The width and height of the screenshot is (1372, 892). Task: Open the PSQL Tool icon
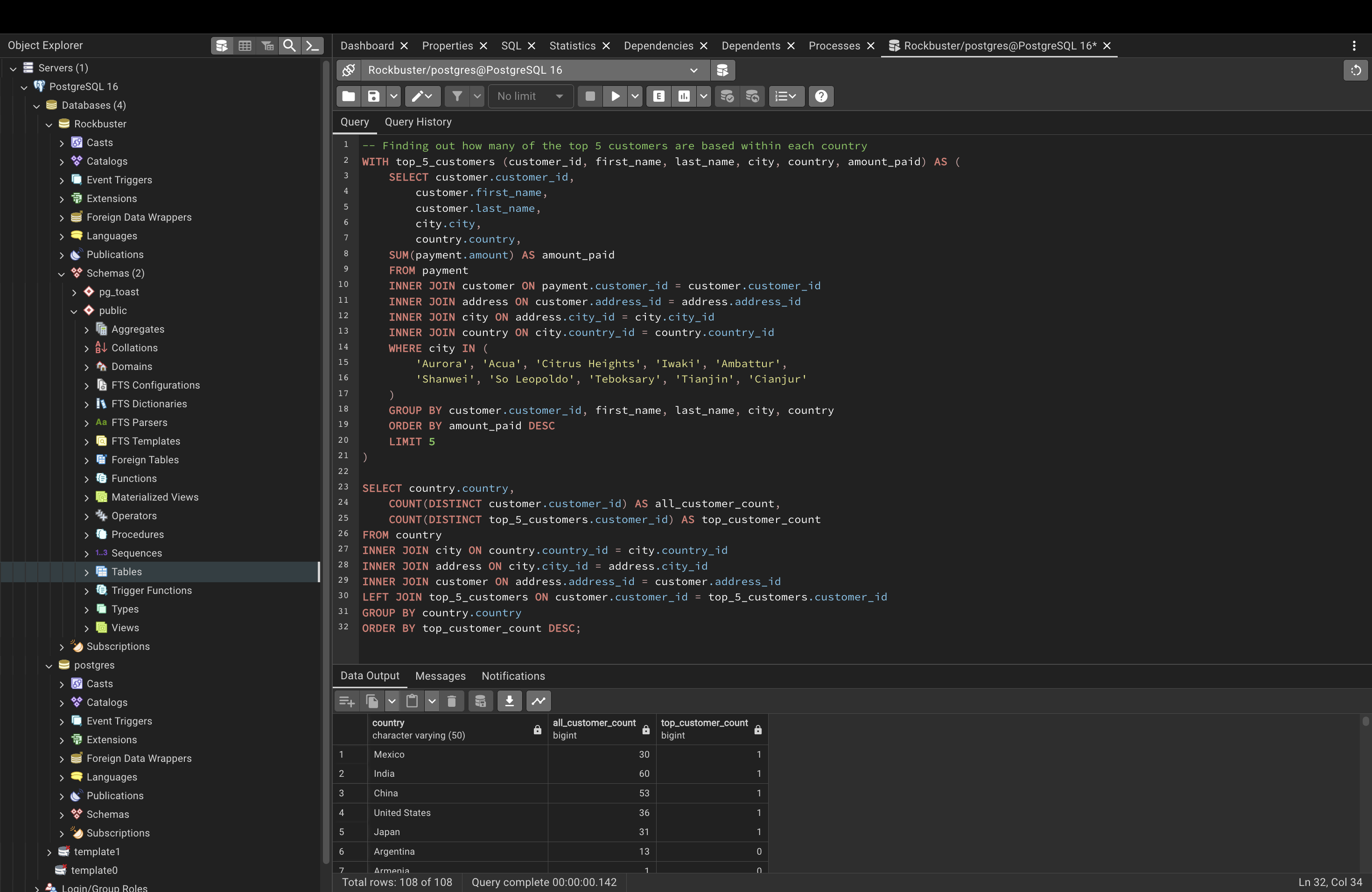313,46
